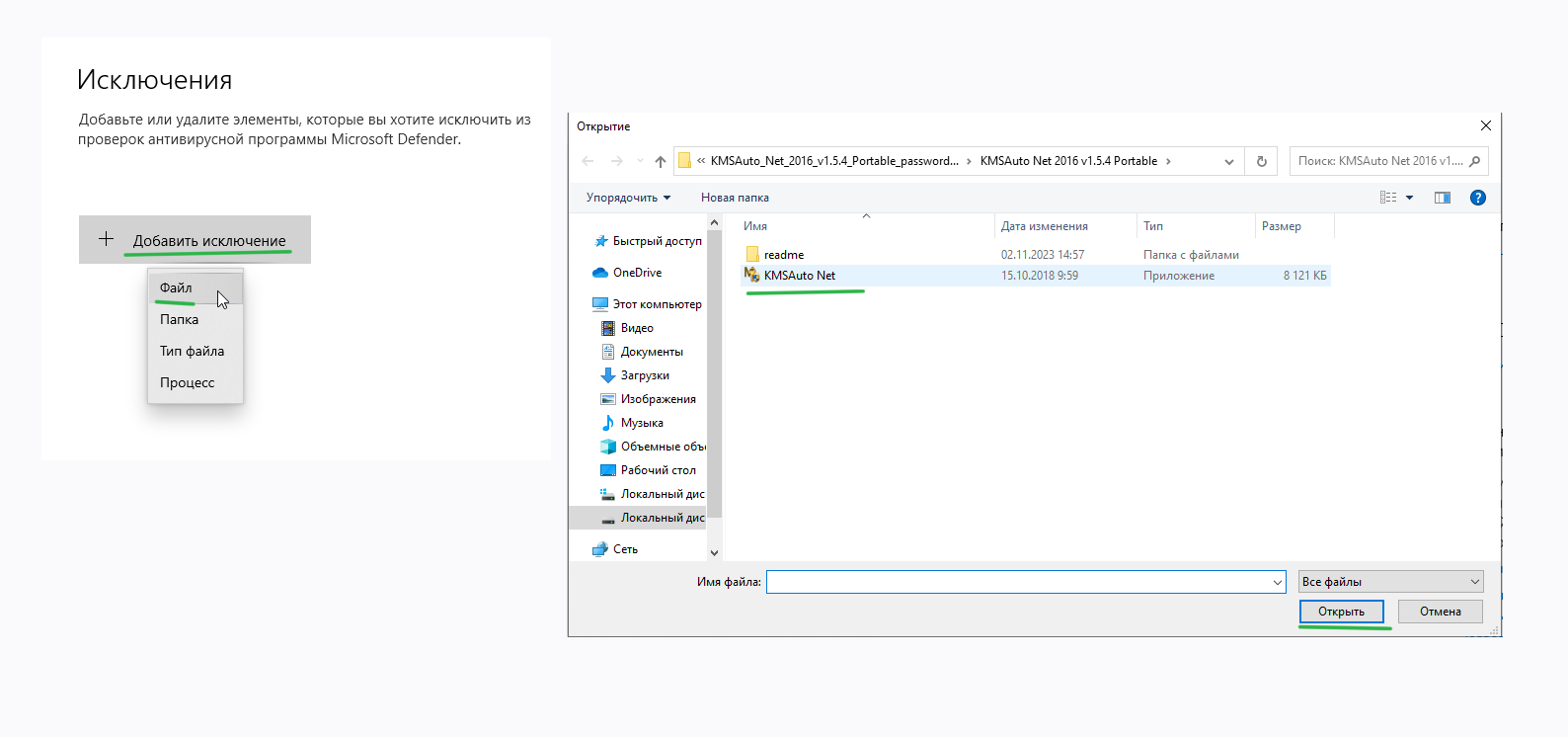
Task: Click the folder icon in address bar
Action: [x=684, y=161]
